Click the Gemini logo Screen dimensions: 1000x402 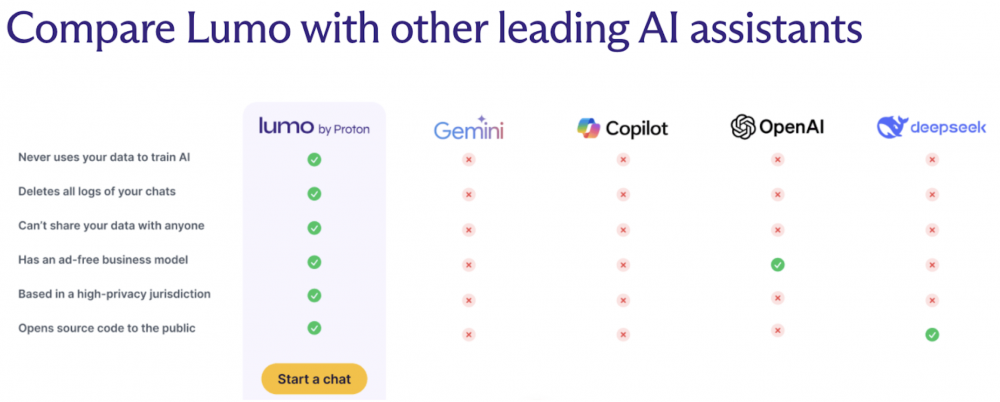pos(469,128)
